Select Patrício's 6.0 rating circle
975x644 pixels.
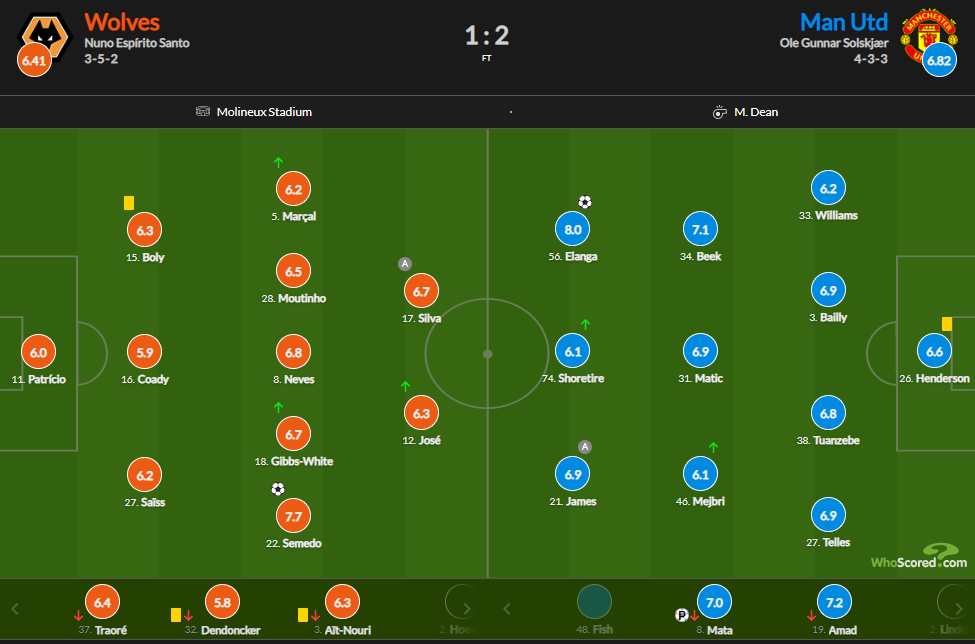pyautogui.click(x=39, y=352)
